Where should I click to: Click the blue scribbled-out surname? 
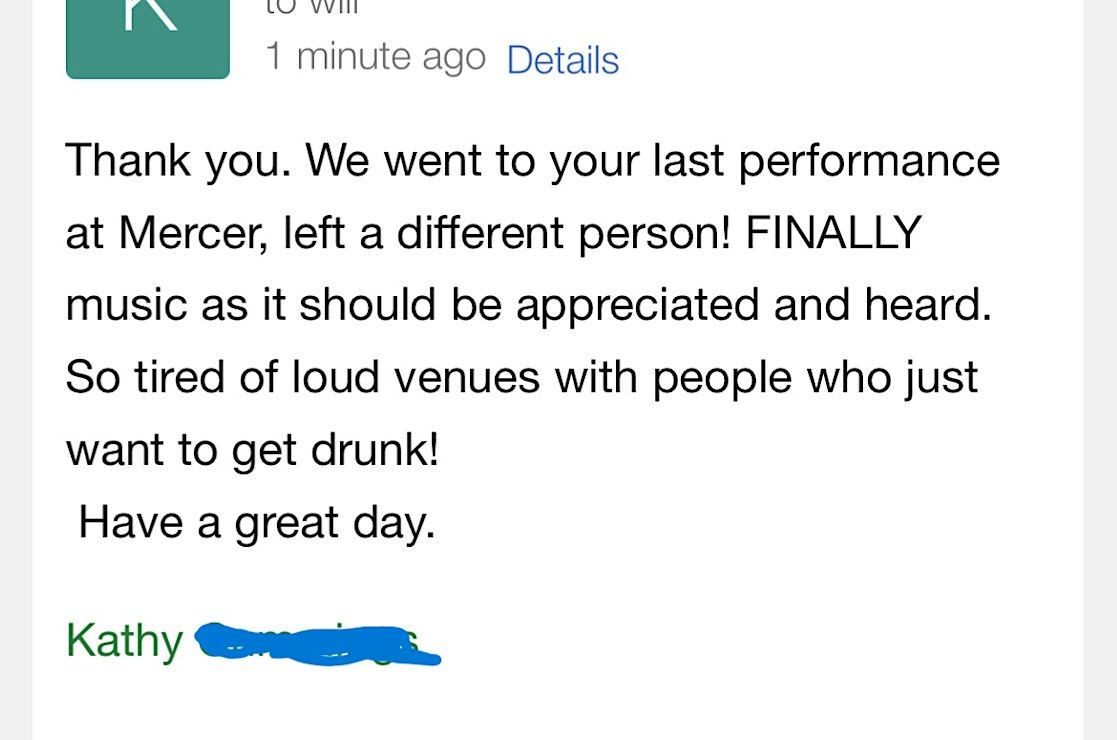318,643
